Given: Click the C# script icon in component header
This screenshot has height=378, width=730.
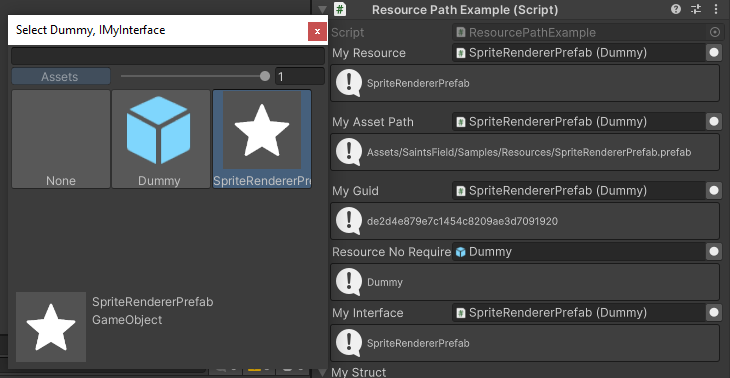Looking at the screenshot, I should click(x=340, y=9).
